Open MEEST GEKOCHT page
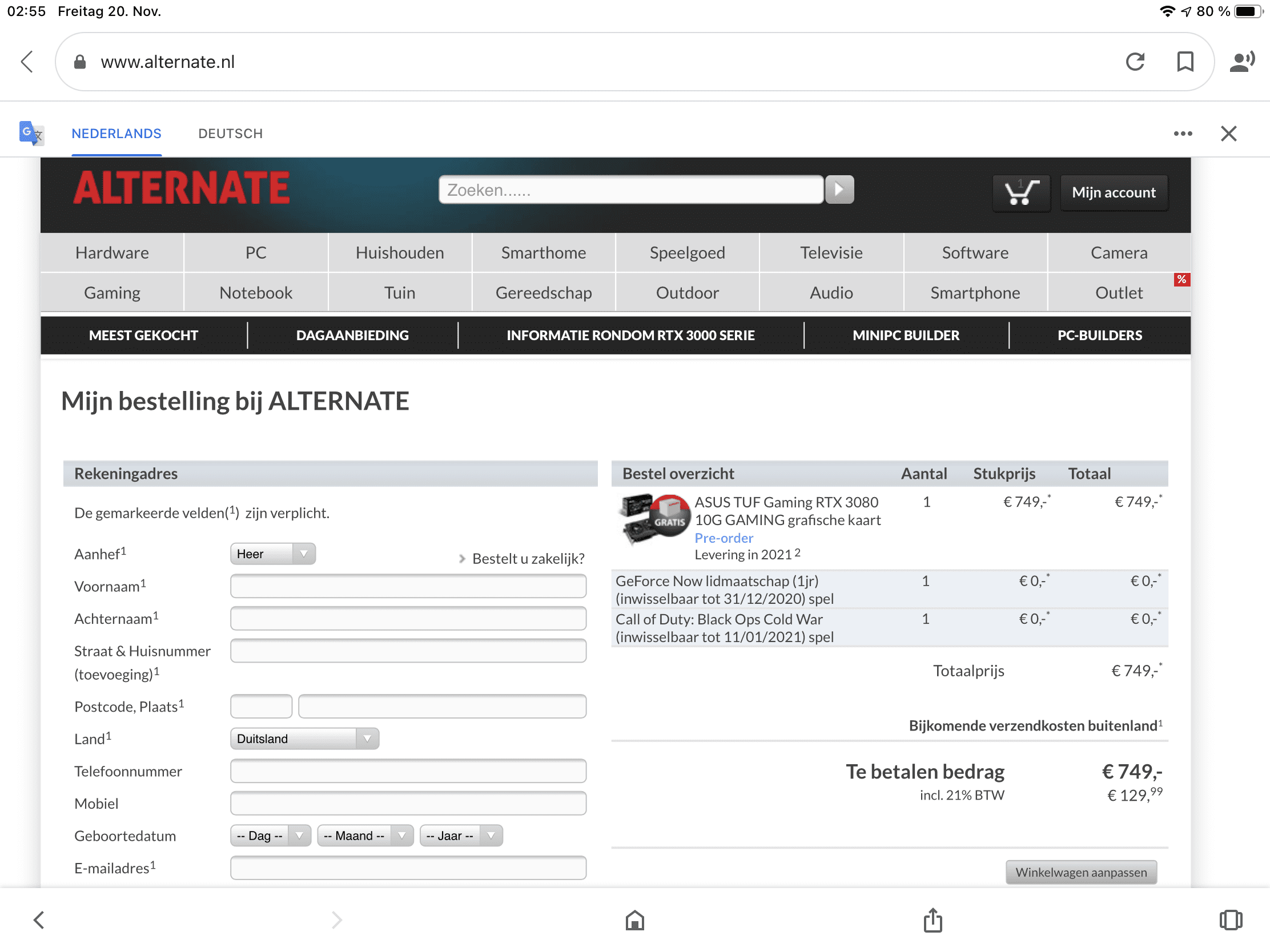The width and height of the screenshot is (1270, 952). click(143, 335)
